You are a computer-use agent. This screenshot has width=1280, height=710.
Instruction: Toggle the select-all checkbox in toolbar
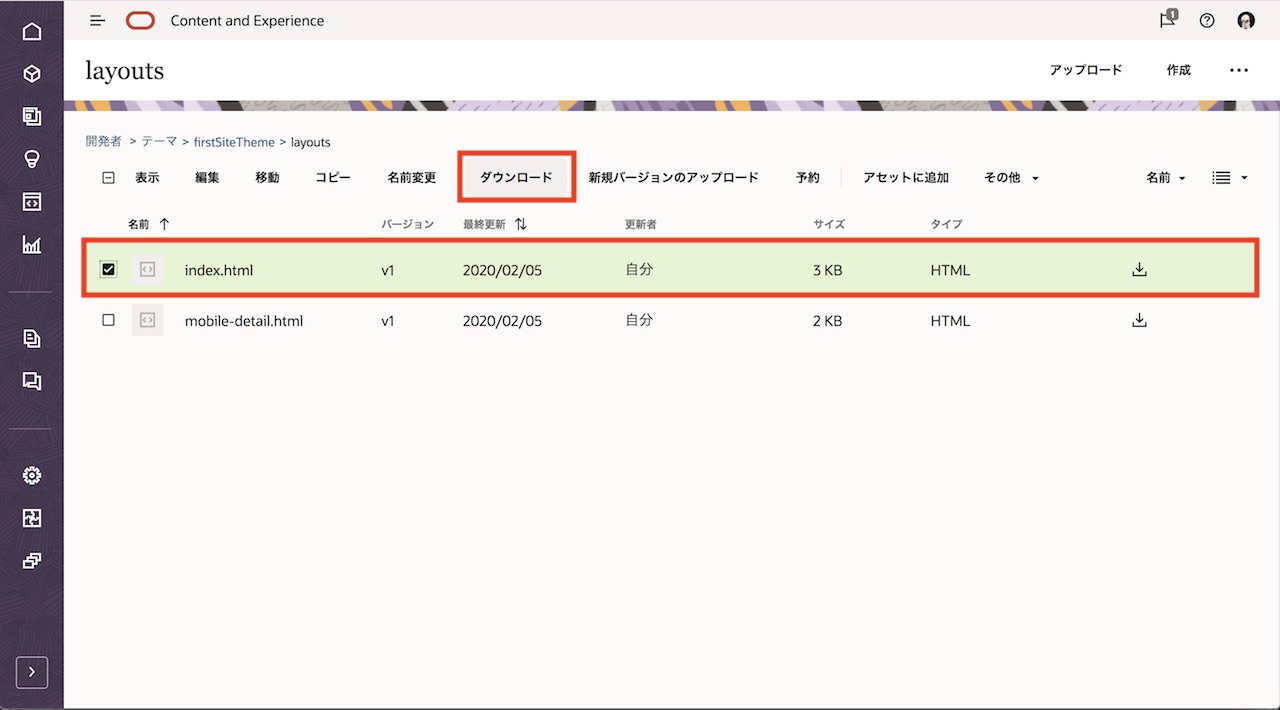pyautogui.click(x=109, y=178)
